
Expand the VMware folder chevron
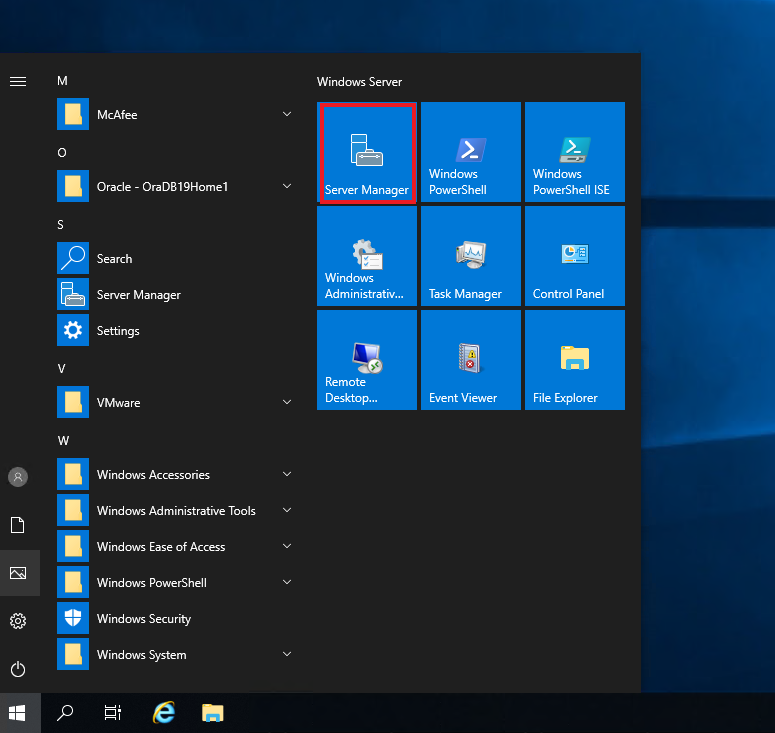coord(287,402)
